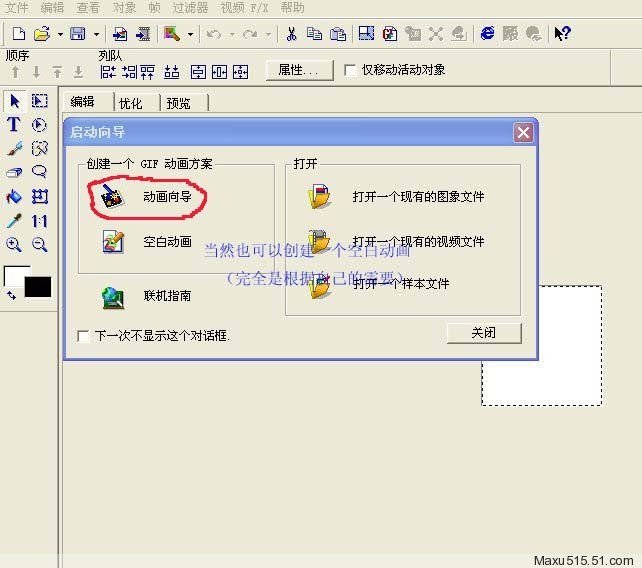Viewport: 642px width, 568px height.
Task: Choose the 空白动画 blank animation option
Action: pos(147,242)
